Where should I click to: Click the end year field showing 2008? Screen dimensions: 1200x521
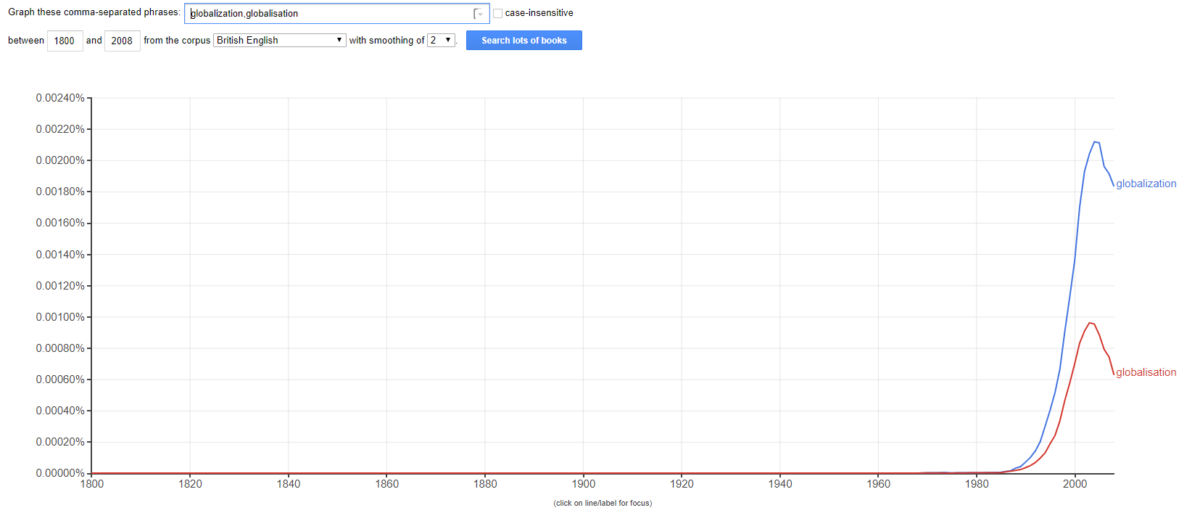tap(122, 41)
